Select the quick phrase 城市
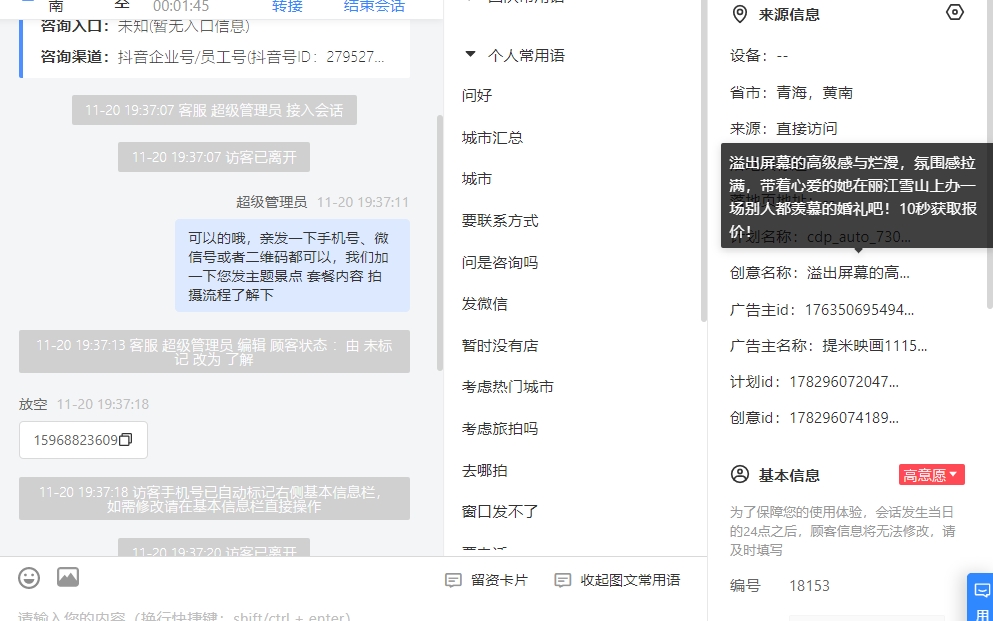 [x=477, y=179]
